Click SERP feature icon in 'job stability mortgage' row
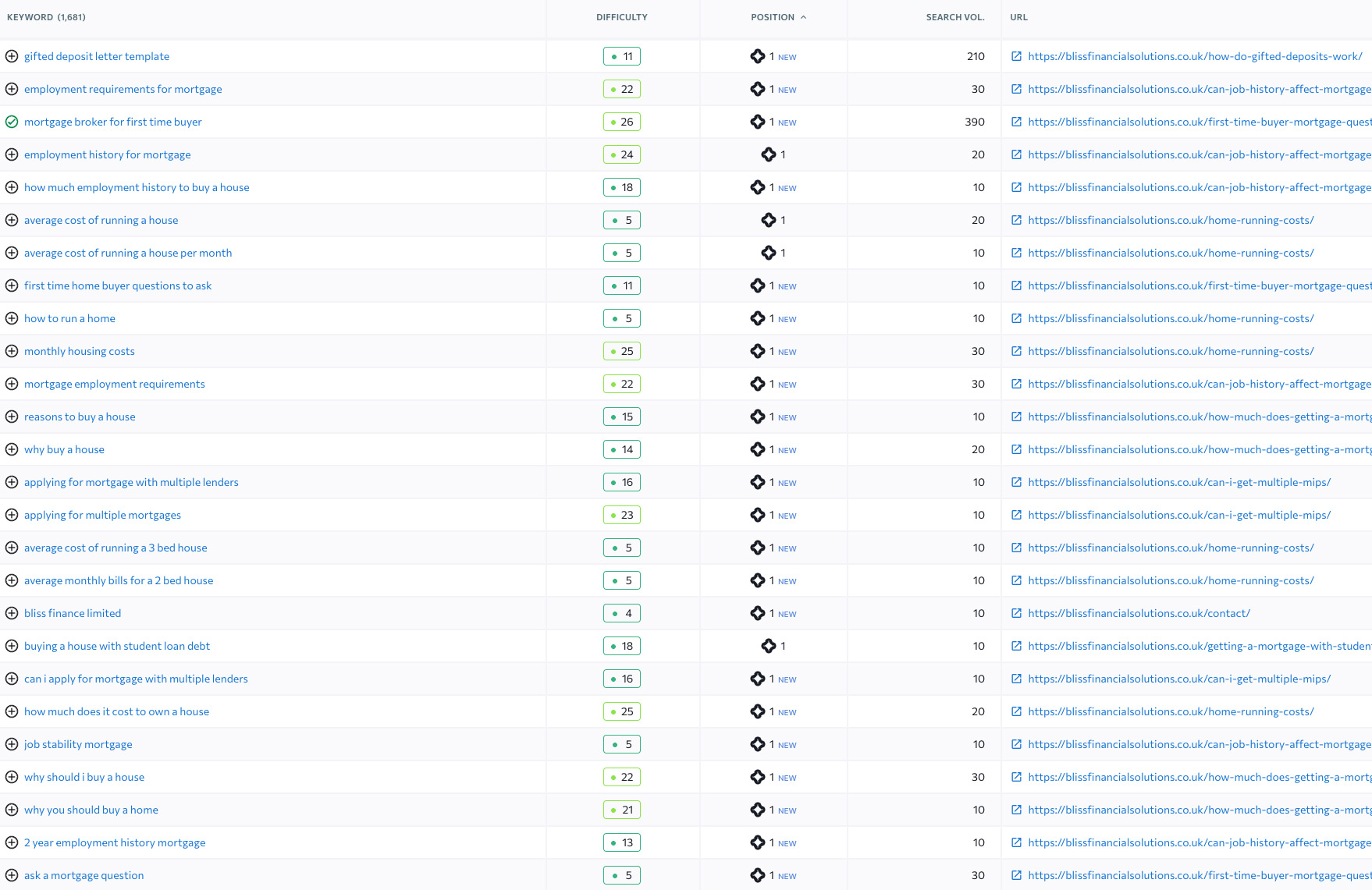The width and height of the screenshot is (1372, 890). coord(758,744)
